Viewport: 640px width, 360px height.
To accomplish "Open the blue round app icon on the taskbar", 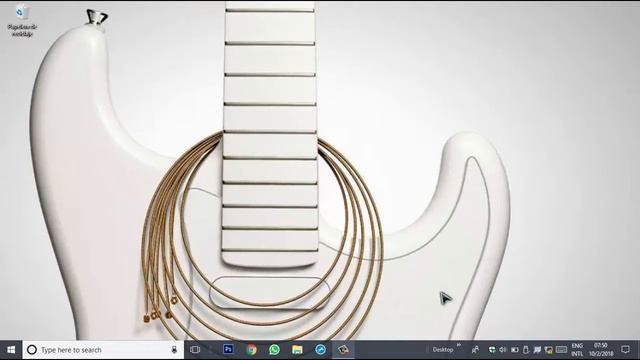I will coord(320,350).
